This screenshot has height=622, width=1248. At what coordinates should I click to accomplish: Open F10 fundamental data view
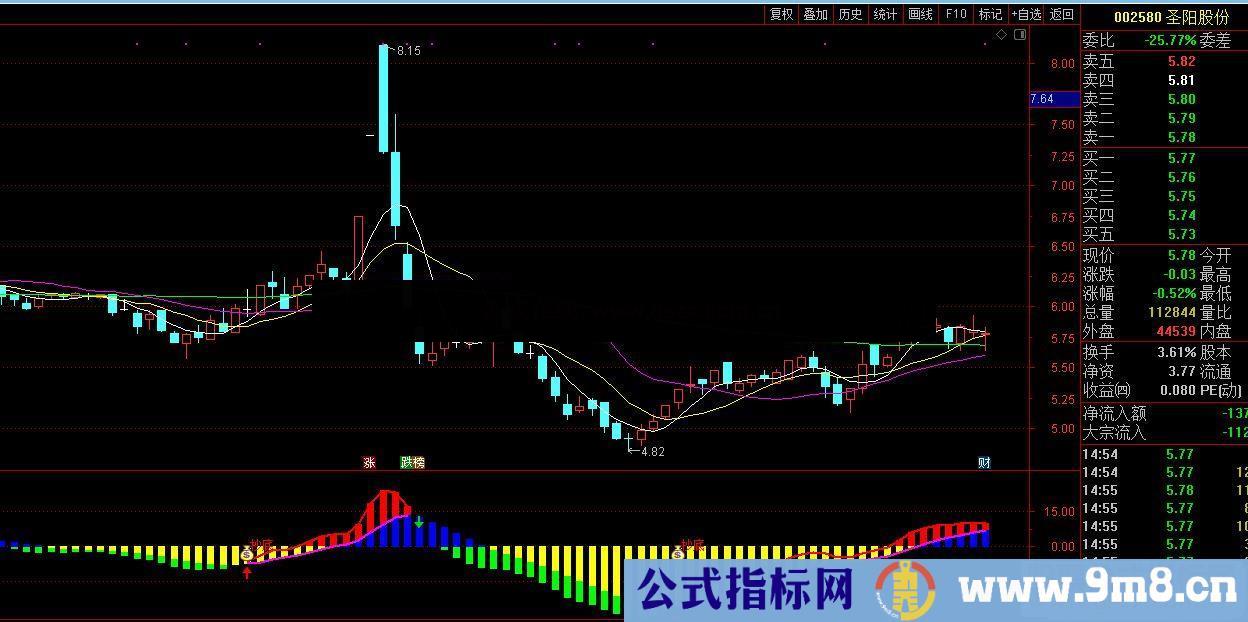pyautogui.click(x=953, y=14)
